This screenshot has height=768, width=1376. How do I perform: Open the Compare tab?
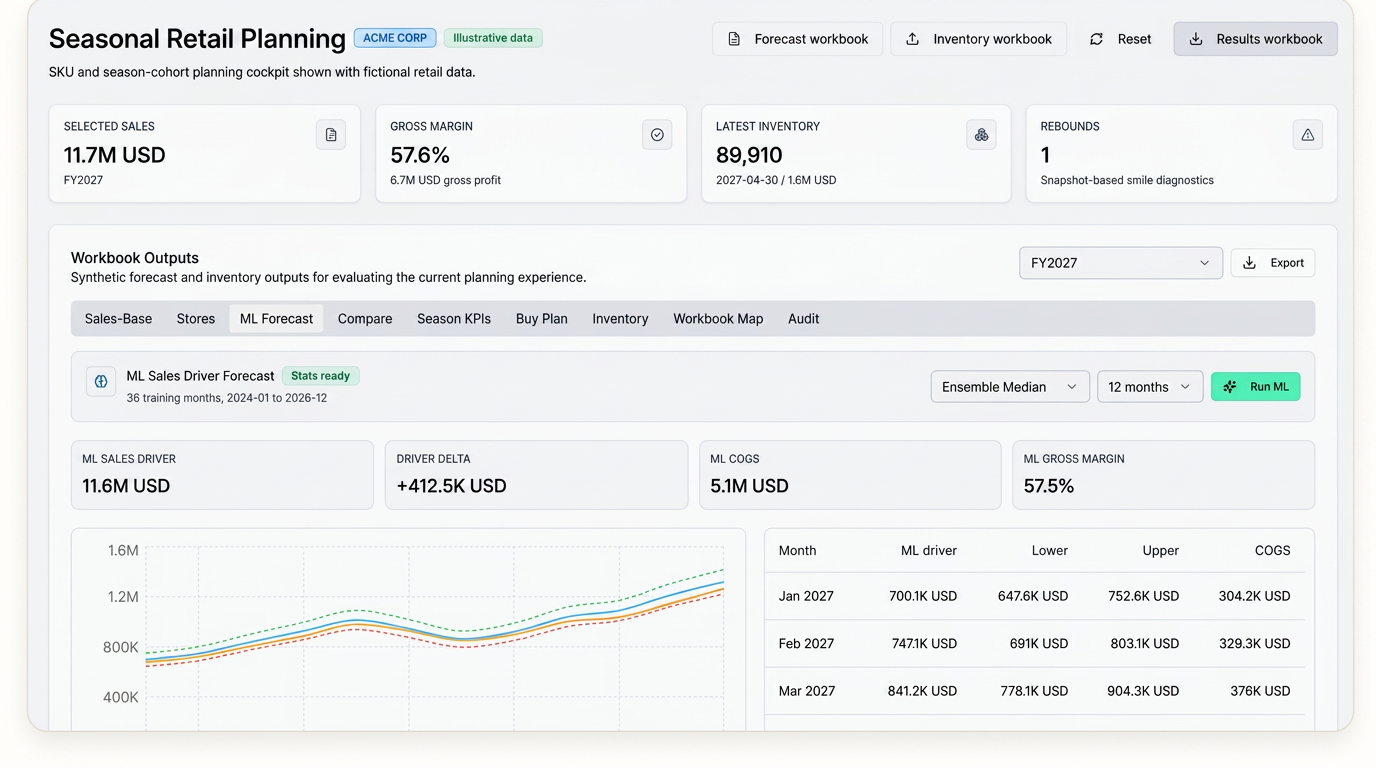(365, 319)
